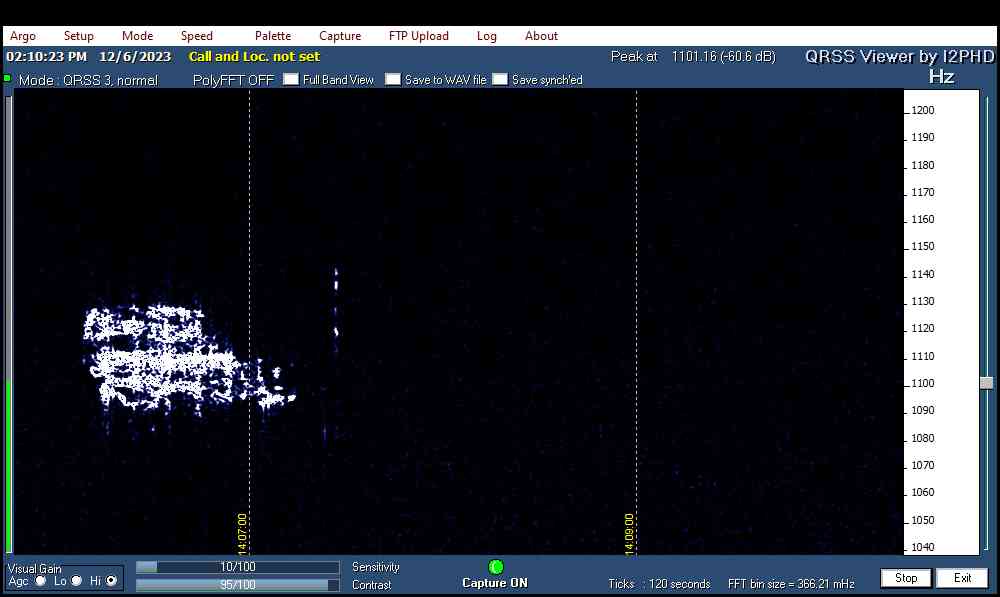Click the green audio level meter bar
This screenshot has width=1000, height=597.
pyautogui.click(x=8, y=466)
